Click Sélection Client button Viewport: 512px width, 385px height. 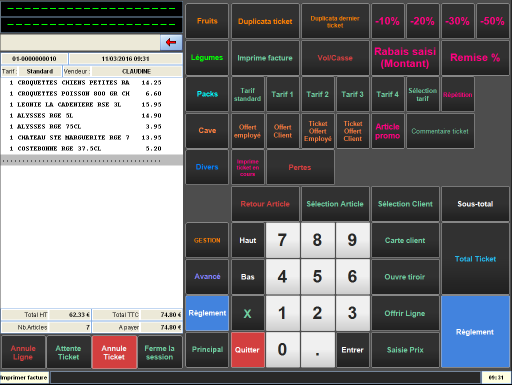coord(405,204)
